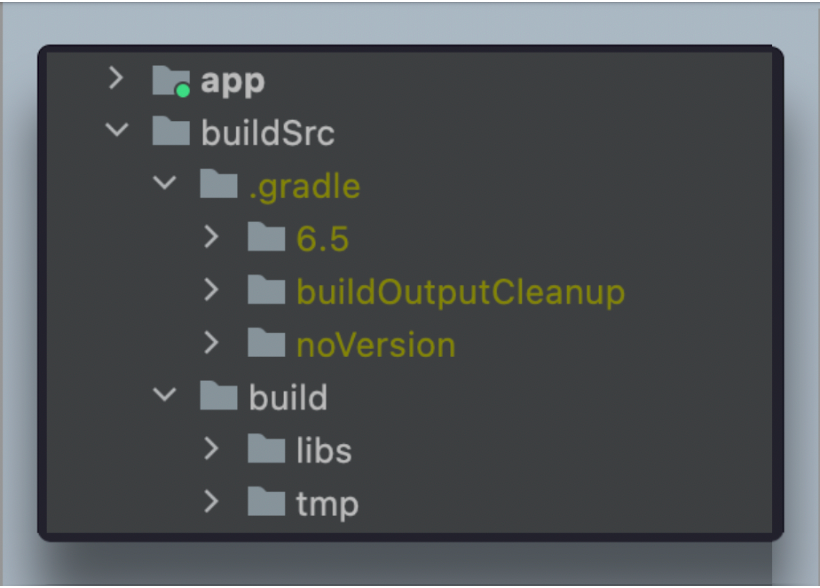Screen dimensions: 820x588
Task: Collapse the .gradle directory
Action: [164, 182]
